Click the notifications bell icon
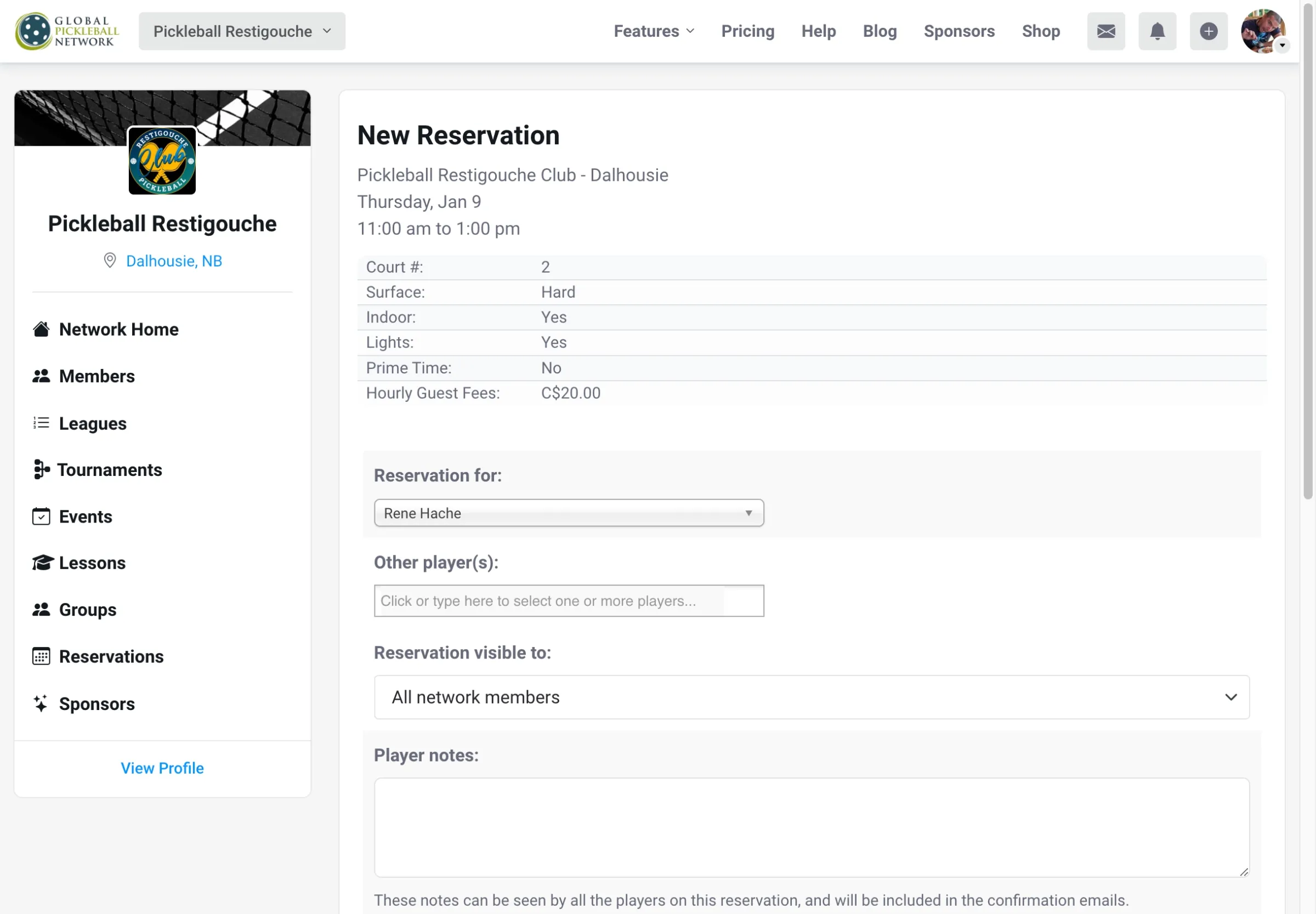The width and height of the screenshot is (1316, 914). pos(1157,31)
